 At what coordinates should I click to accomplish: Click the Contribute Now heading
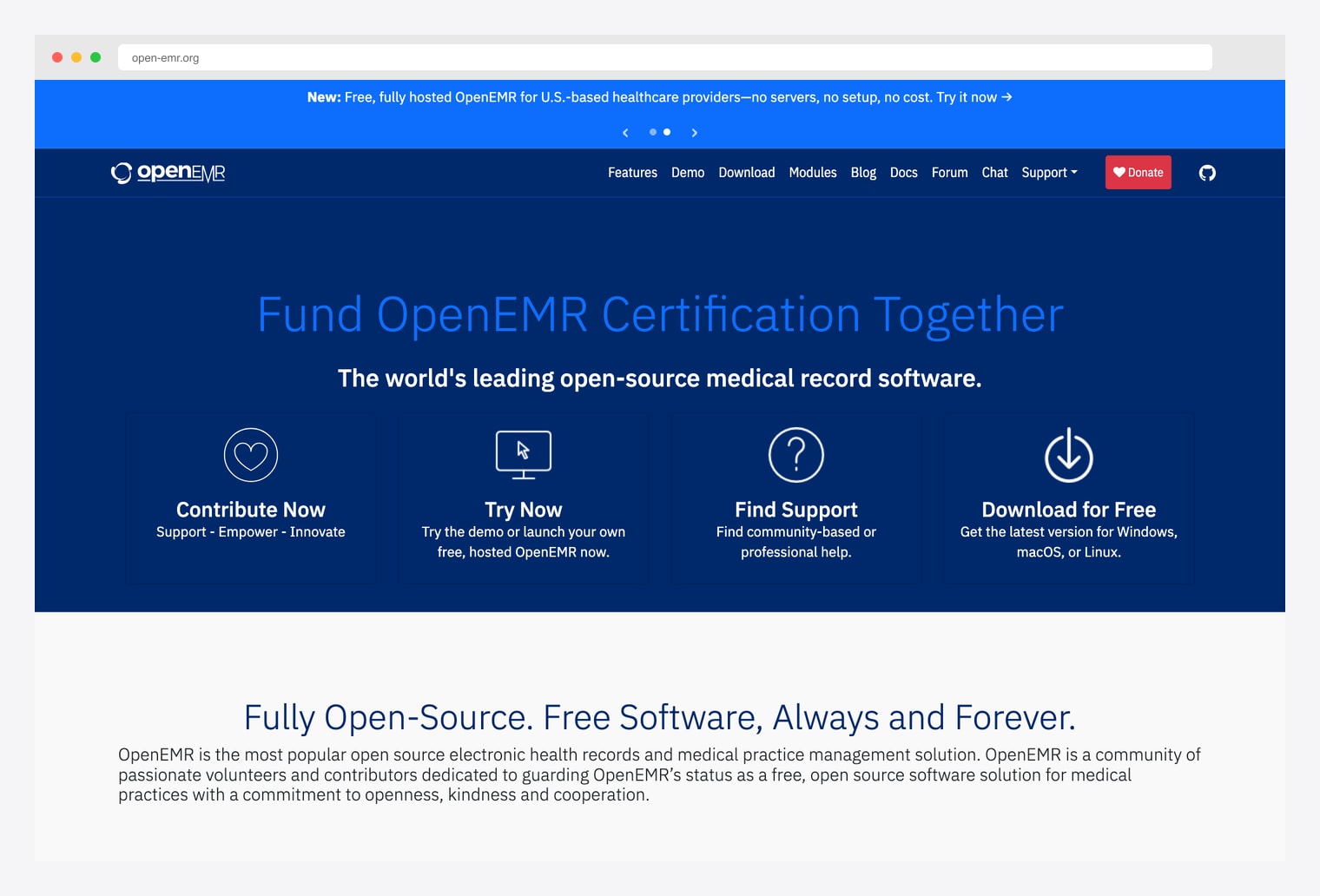tap(251, 510)
